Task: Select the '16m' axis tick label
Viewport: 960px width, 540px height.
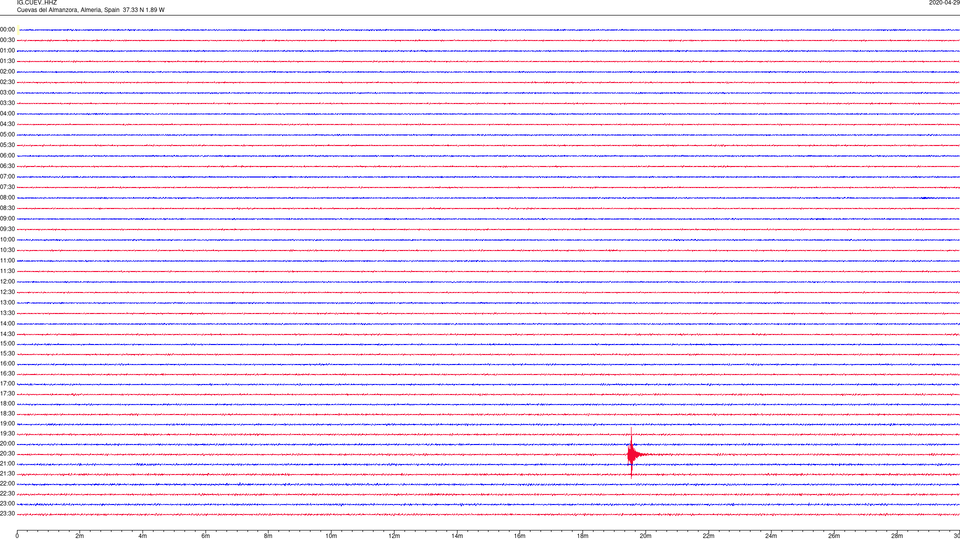Action: pyautogui.click(x=520, y=536)
